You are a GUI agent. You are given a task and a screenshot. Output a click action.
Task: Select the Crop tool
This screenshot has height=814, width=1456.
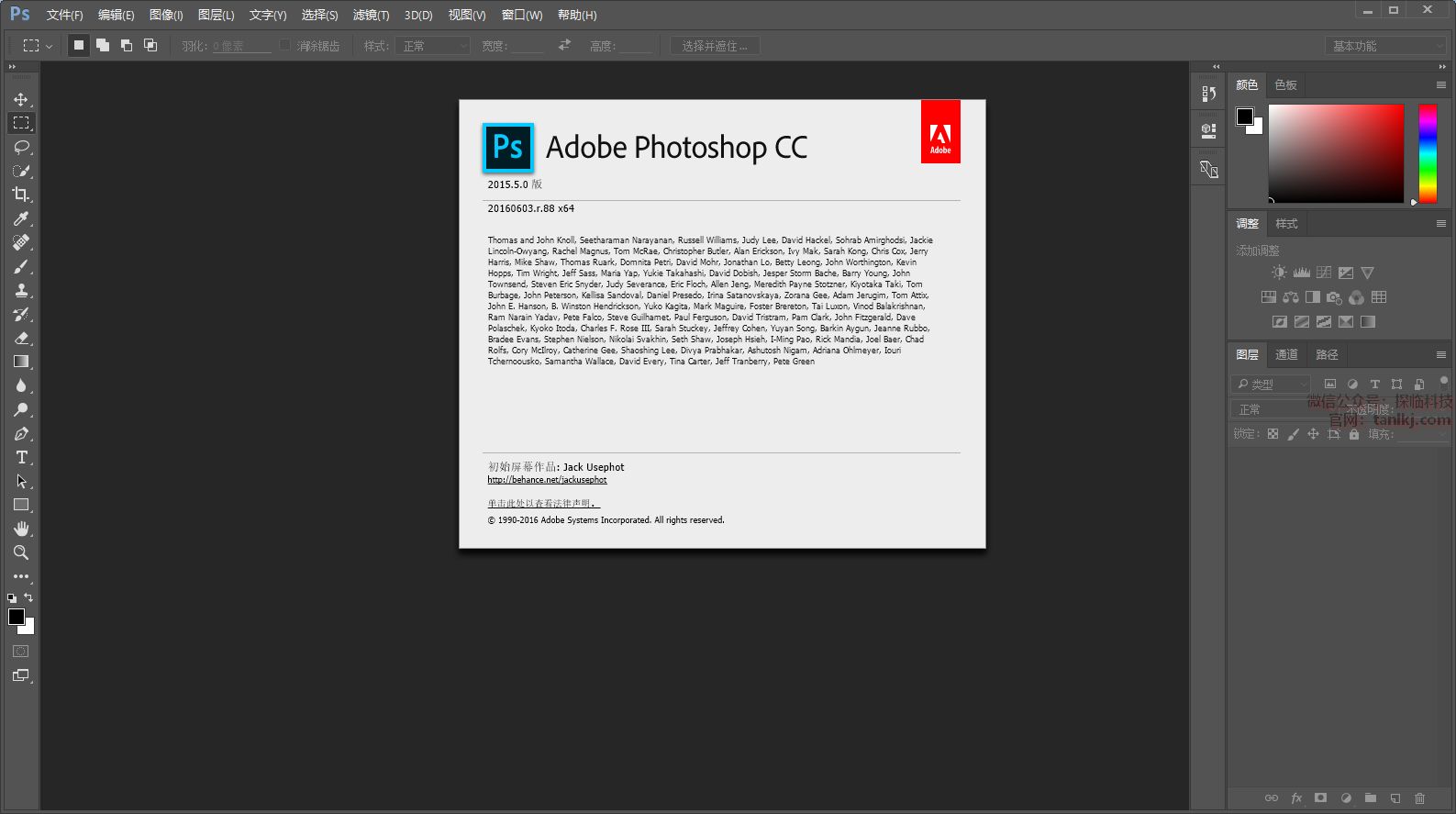click(x=21, y=195)
